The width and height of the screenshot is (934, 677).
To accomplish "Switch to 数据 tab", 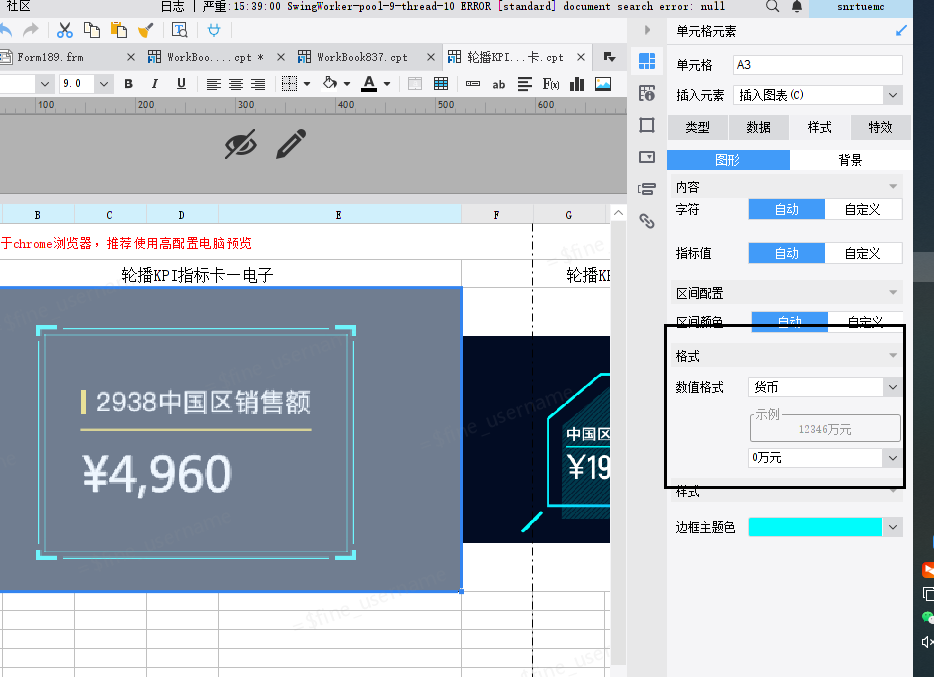I will (x=758, y=127).
